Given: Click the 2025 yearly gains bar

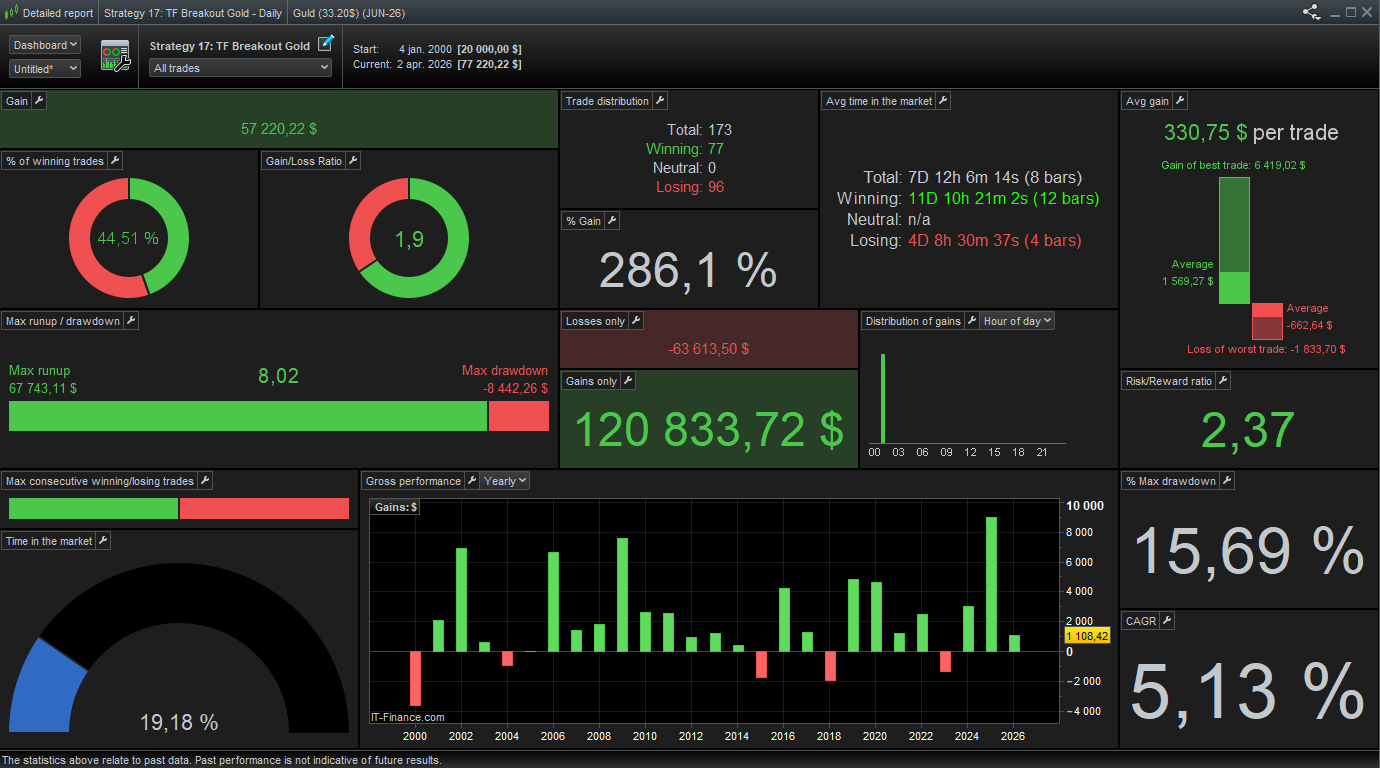Looking at the screenshot, I should pyautogui.click(x=991, y=584).
